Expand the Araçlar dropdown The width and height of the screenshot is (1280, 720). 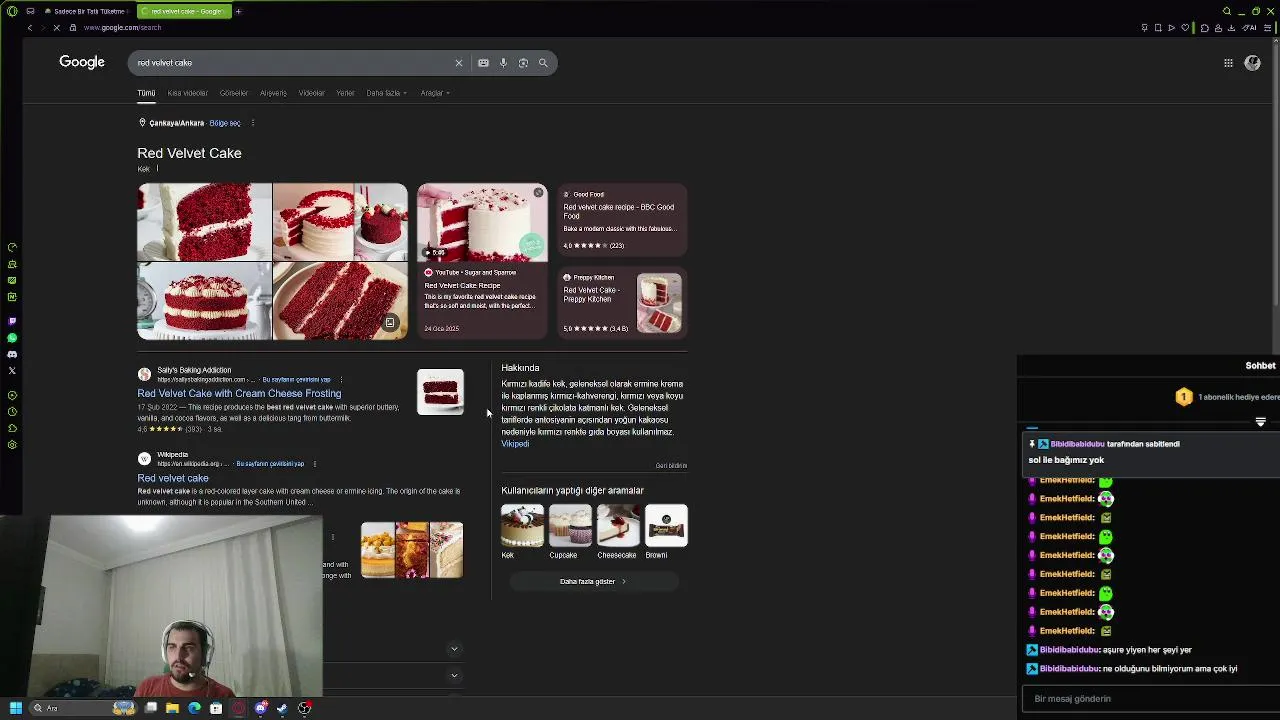tap(435, 93)
